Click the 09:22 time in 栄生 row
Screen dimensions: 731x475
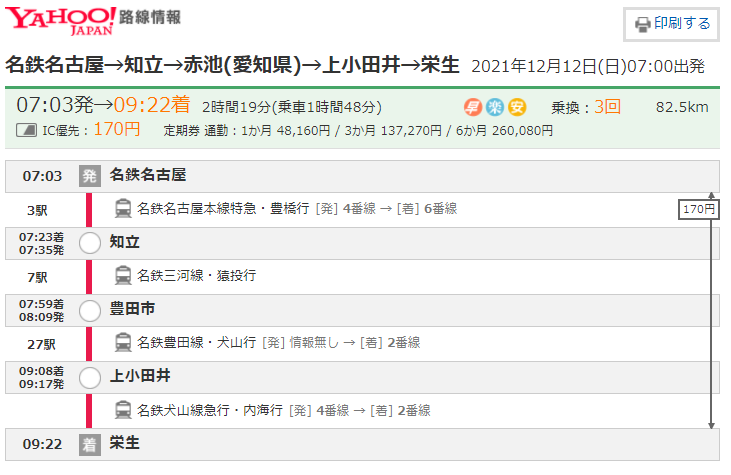pyautogui.click(x=42, y=444)
